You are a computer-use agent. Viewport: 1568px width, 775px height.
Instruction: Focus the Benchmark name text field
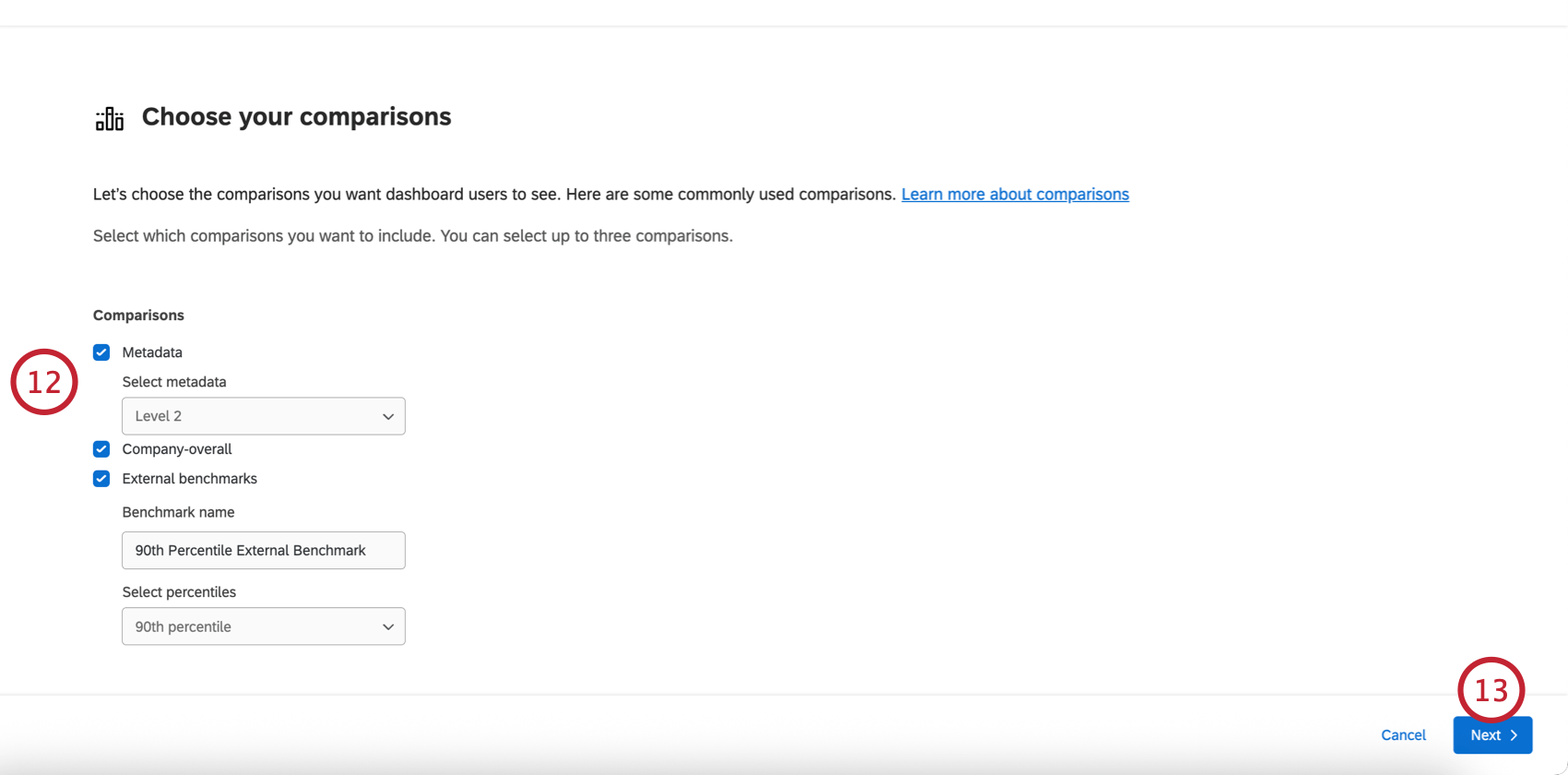(x=263, y=551)
